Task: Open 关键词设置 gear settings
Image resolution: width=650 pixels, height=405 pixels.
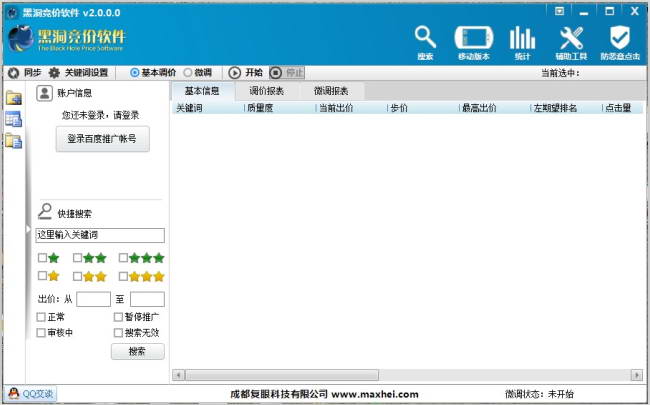Action: click(x=55, y=73)
